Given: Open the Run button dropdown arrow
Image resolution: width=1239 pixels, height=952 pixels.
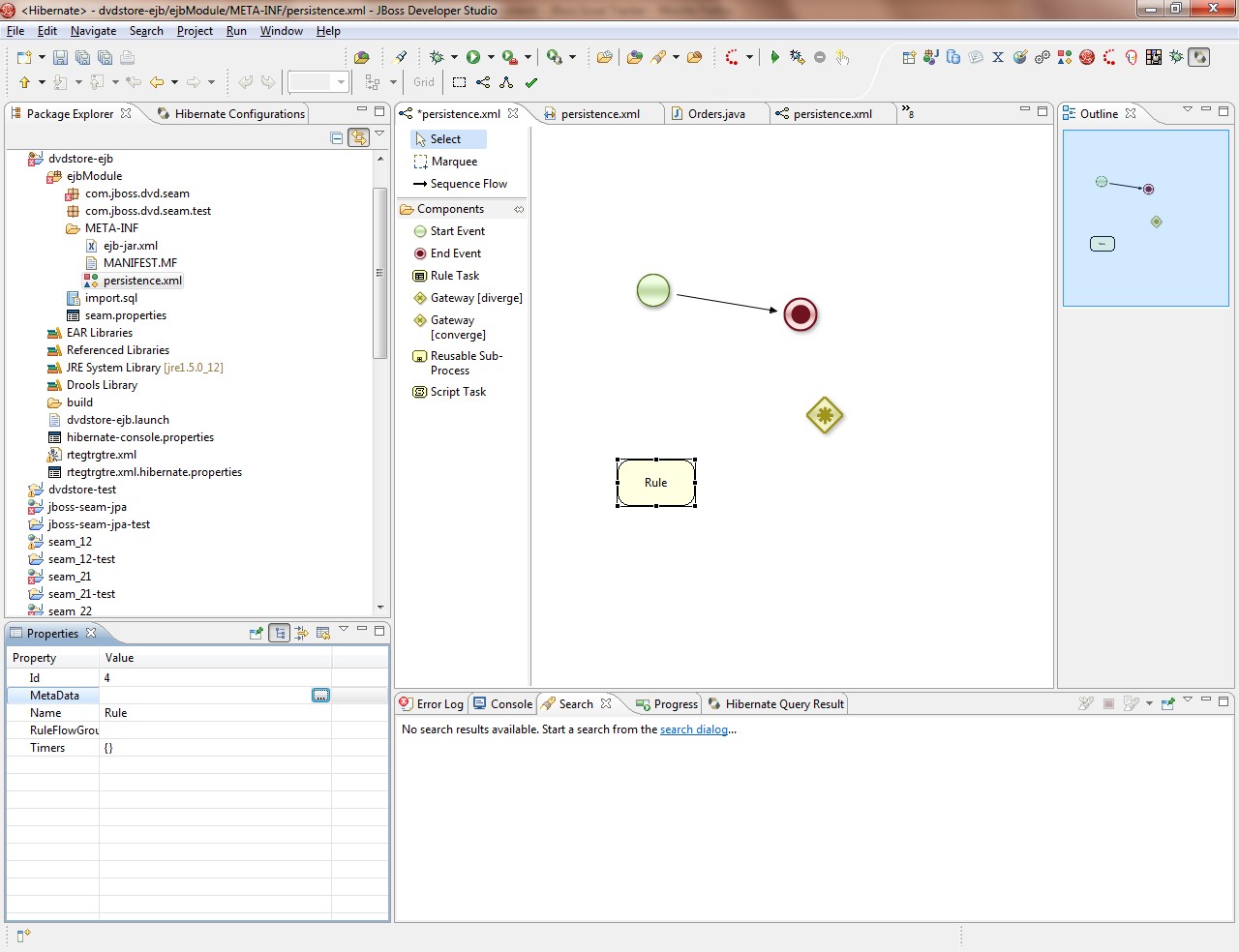Looking at the screenshot, I should [x=491, y=57].
